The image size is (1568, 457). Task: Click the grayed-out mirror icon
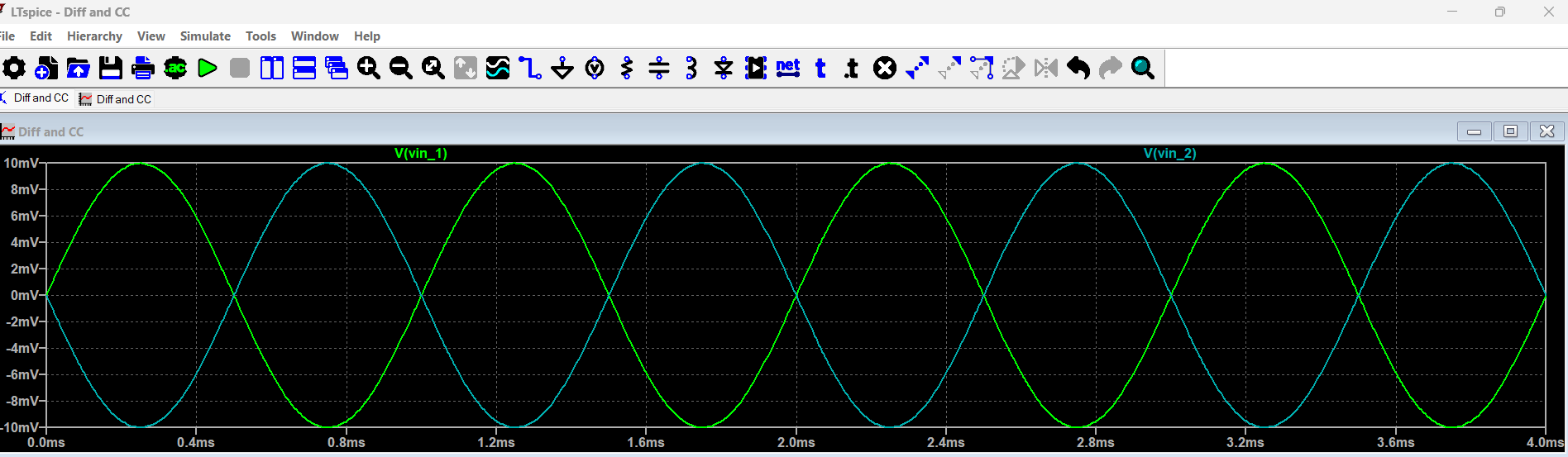click(x=1046, y=68)
